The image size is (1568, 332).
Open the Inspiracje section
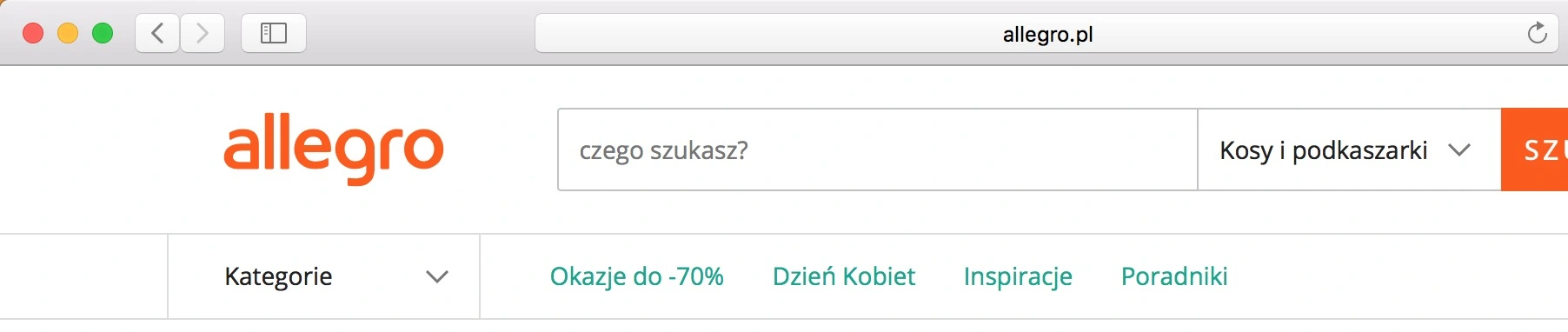point(1018,276)
